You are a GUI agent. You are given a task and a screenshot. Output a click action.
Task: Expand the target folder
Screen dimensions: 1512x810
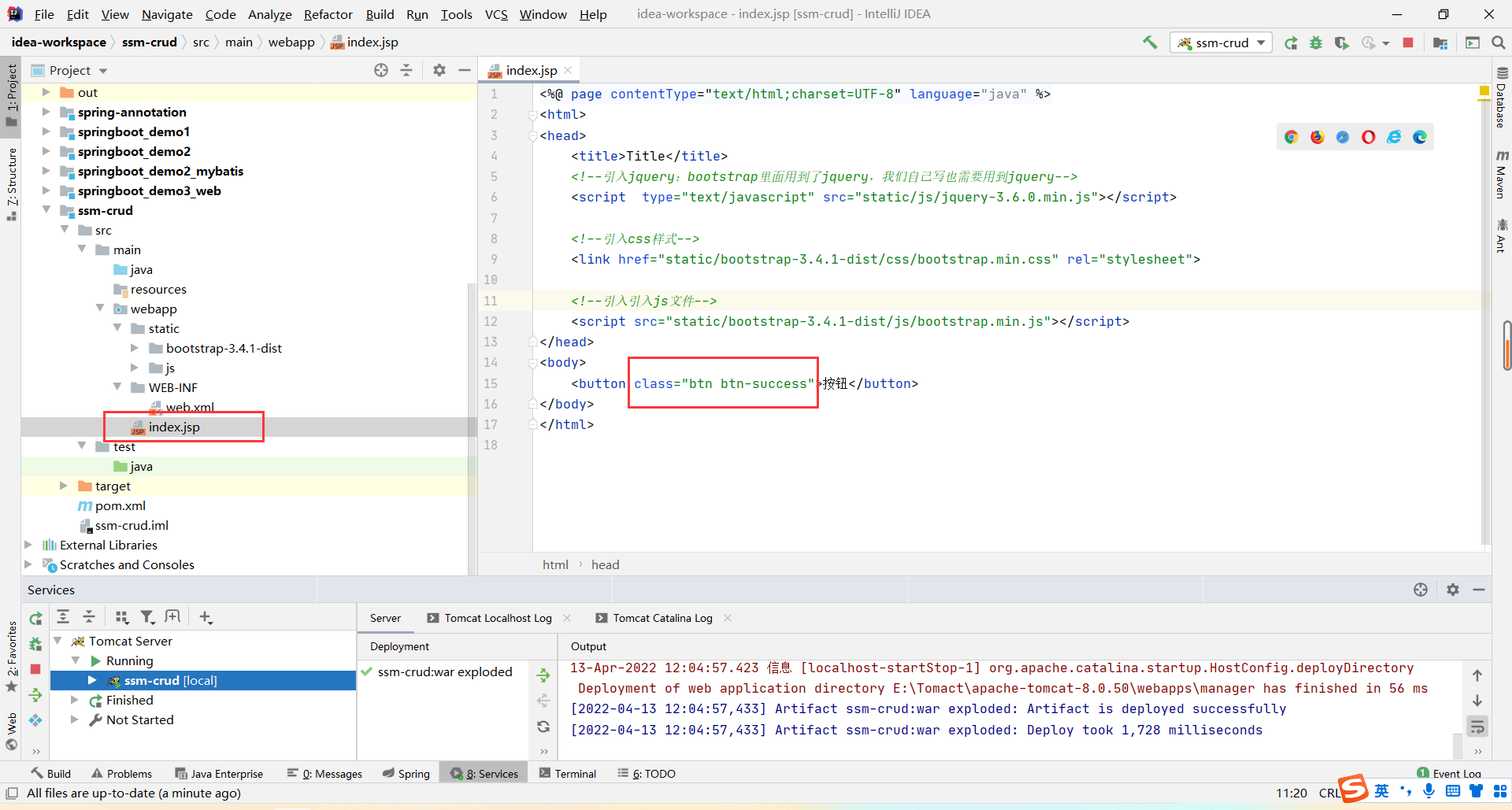click(64, 485)
